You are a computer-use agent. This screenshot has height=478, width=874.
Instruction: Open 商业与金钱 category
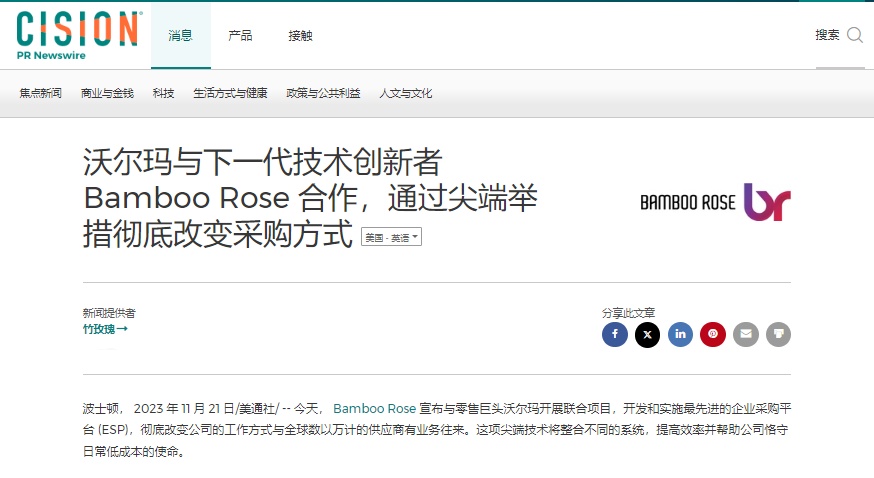[x=107, y=93]
